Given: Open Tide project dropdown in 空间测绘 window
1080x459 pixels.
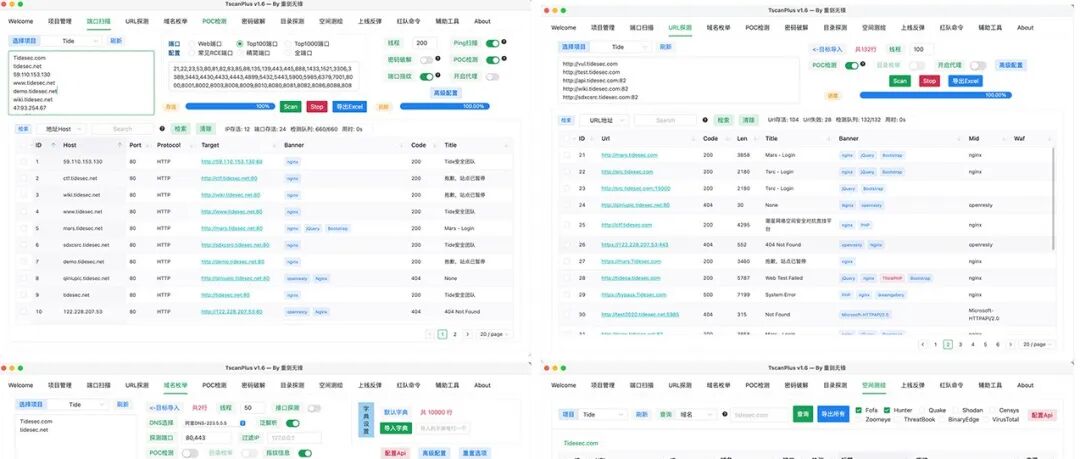Looking at the screenshot, I should click(x=603, y=415).
